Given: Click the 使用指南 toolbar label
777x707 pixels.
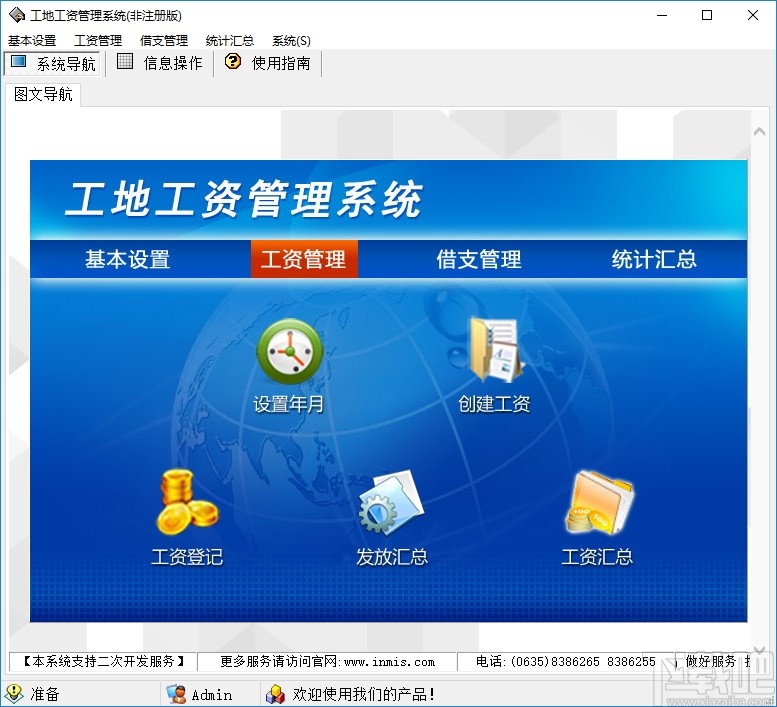Looking at the screenshot, I should [281, 63].
